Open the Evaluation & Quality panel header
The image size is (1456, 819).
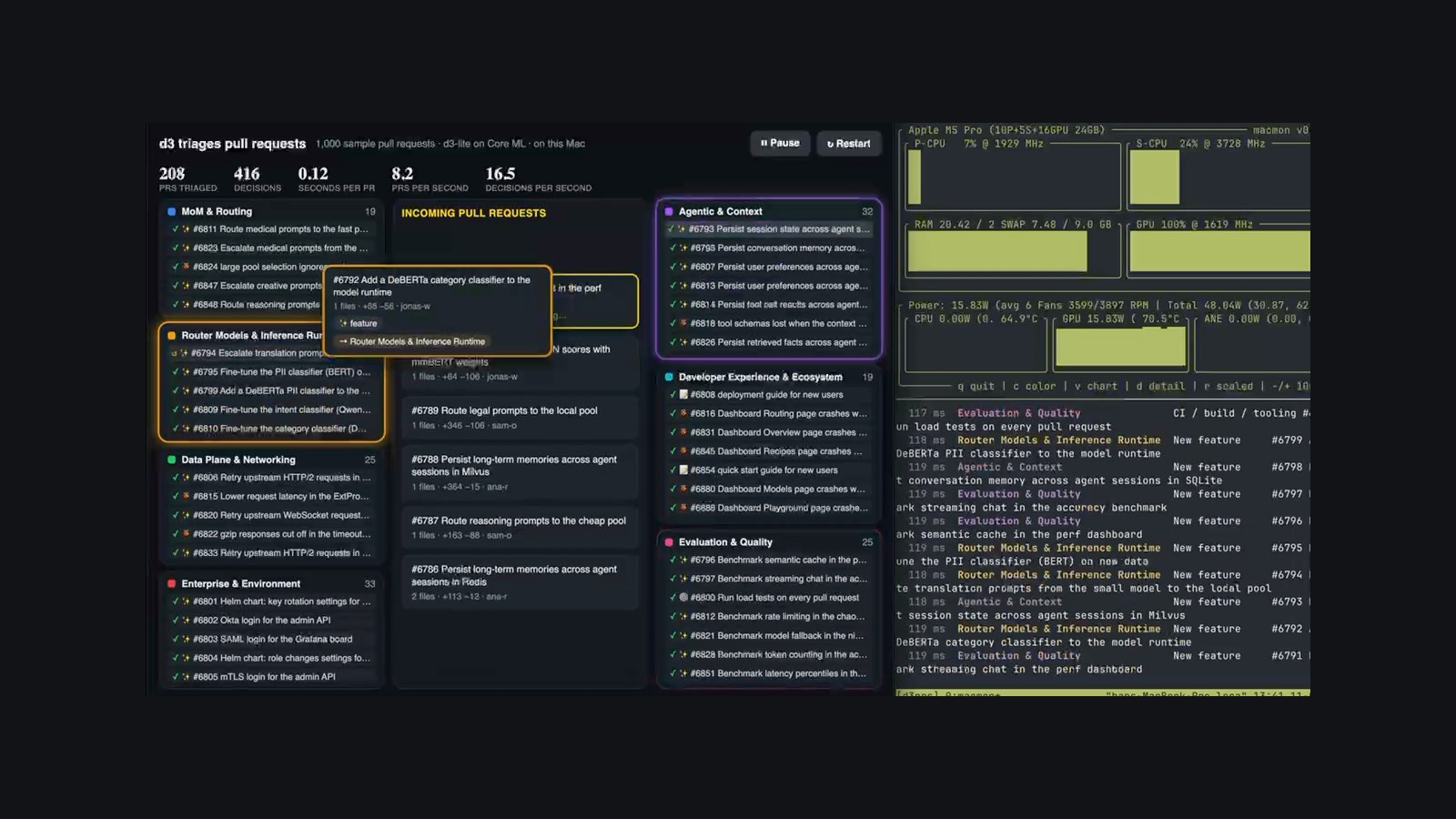769,541
